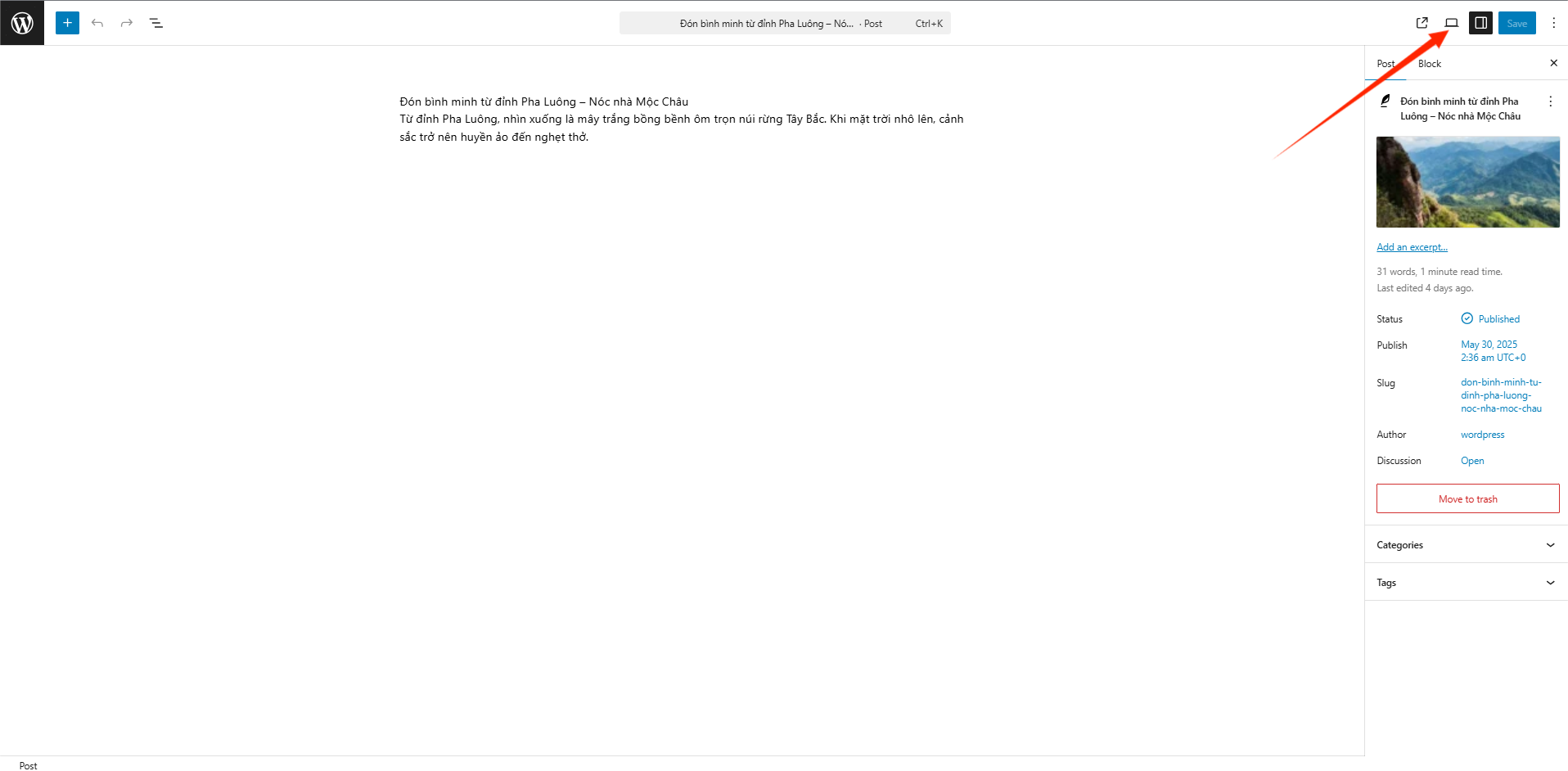Image resolution: width=1568 pixels, height=771 pixels.
Task: Open post actions menu beside post title
Action: click(x=1550, y=101)
